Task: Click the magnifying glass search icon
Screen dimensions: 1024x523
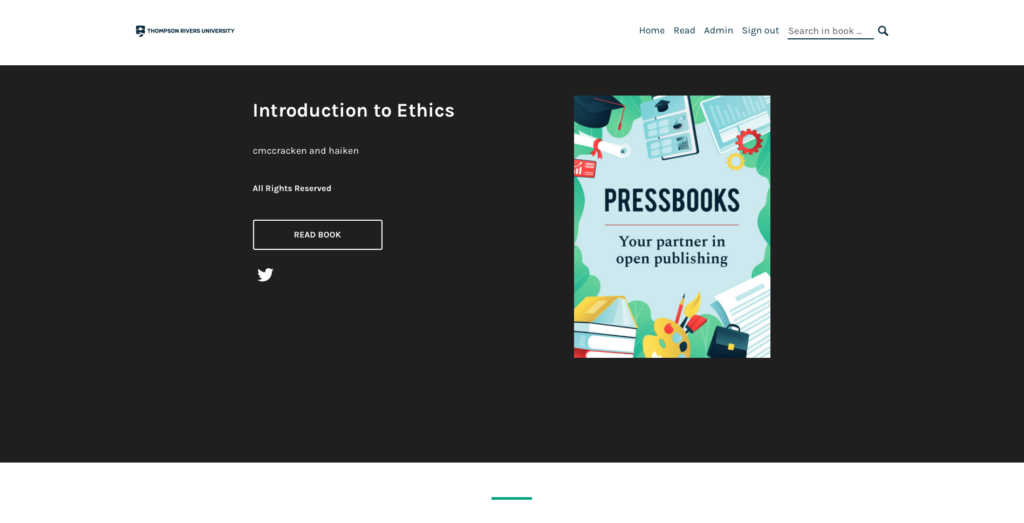Action: 883,31
